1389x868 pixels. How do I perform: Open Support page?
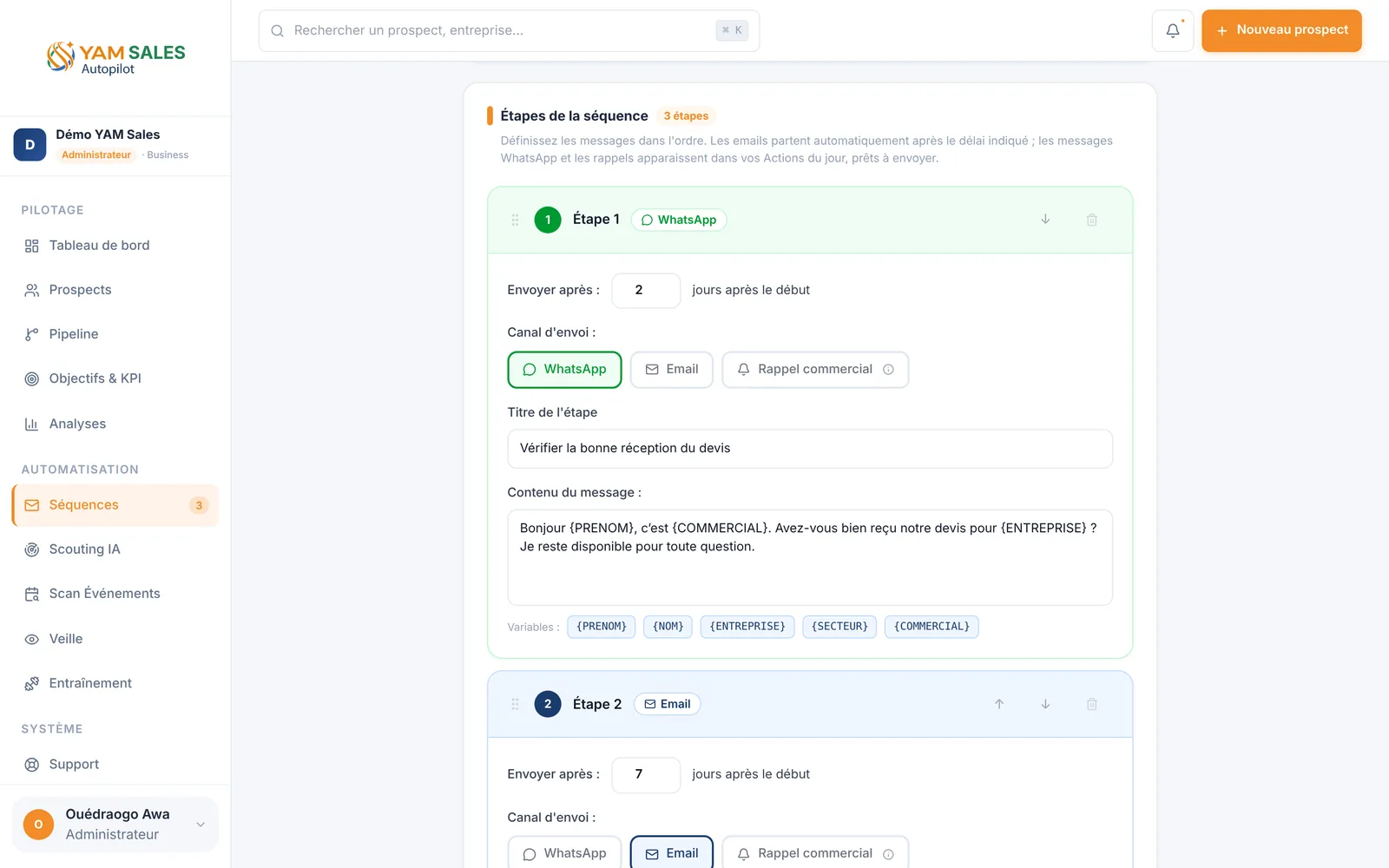pos(115,765)
